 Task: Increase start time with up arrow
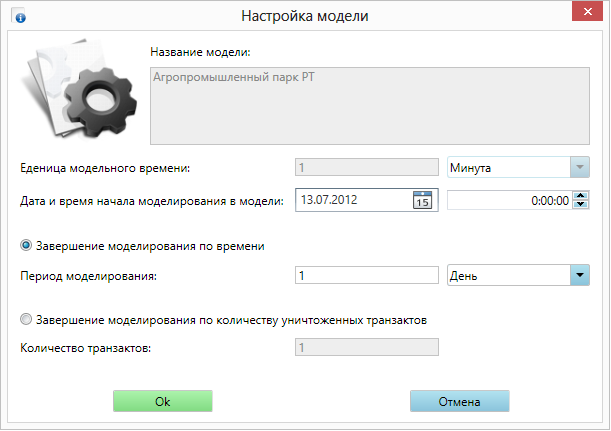(x=581, y=196)
